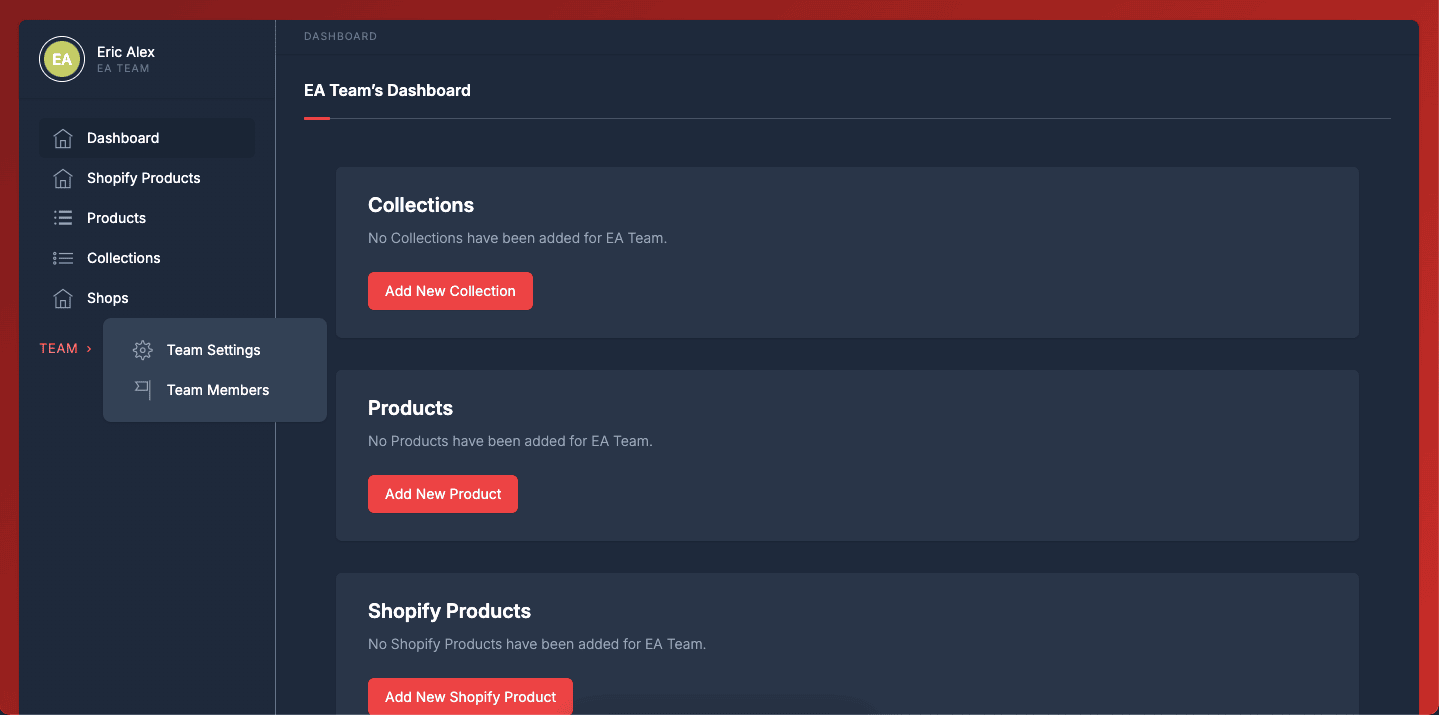Click the Add New Shopify Product button

click(x=470, y=697)
